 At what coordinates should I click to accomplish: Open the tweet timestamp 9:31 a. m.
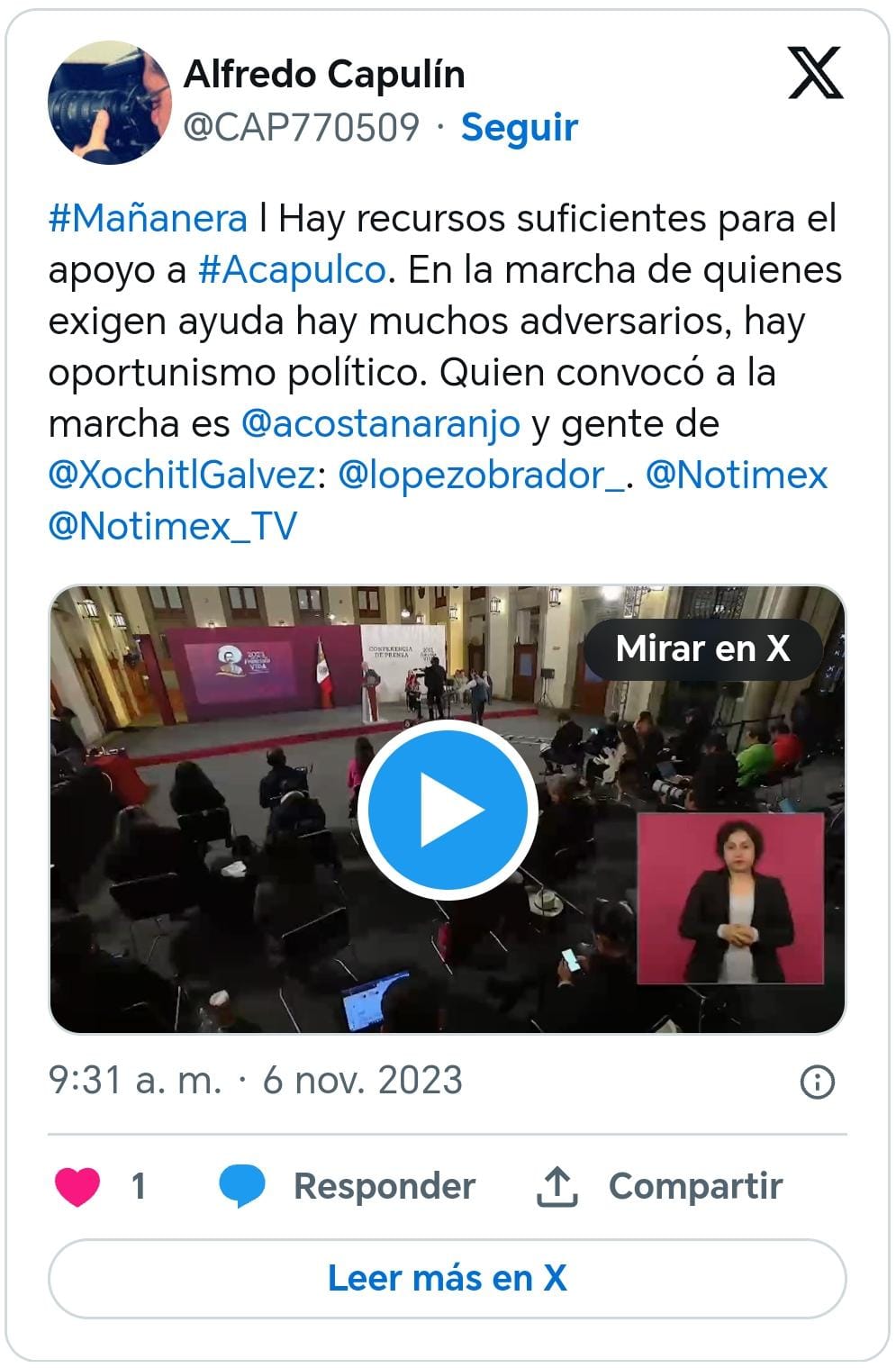coord(135,1080)
